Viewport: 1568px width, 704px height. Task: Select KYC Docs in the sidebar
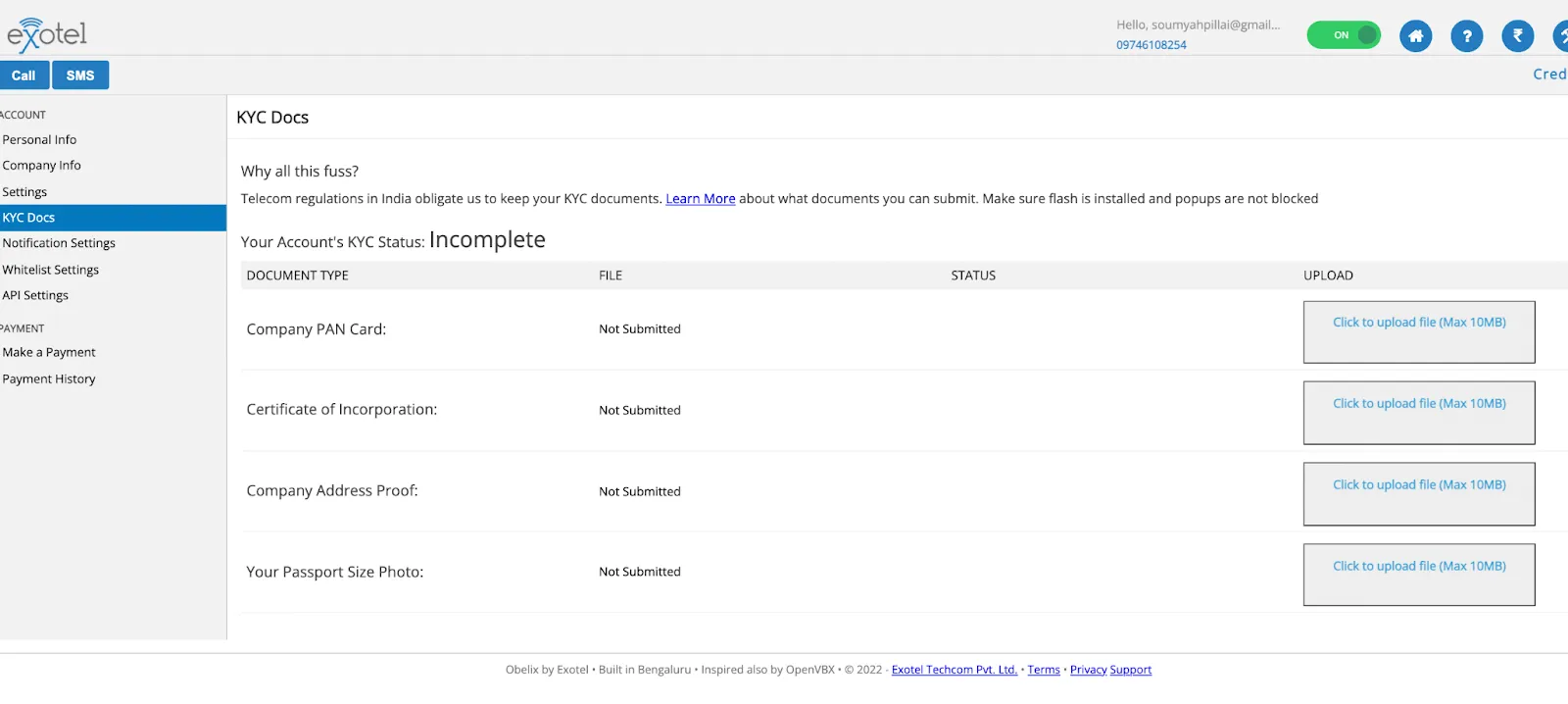tap(113, 218)
